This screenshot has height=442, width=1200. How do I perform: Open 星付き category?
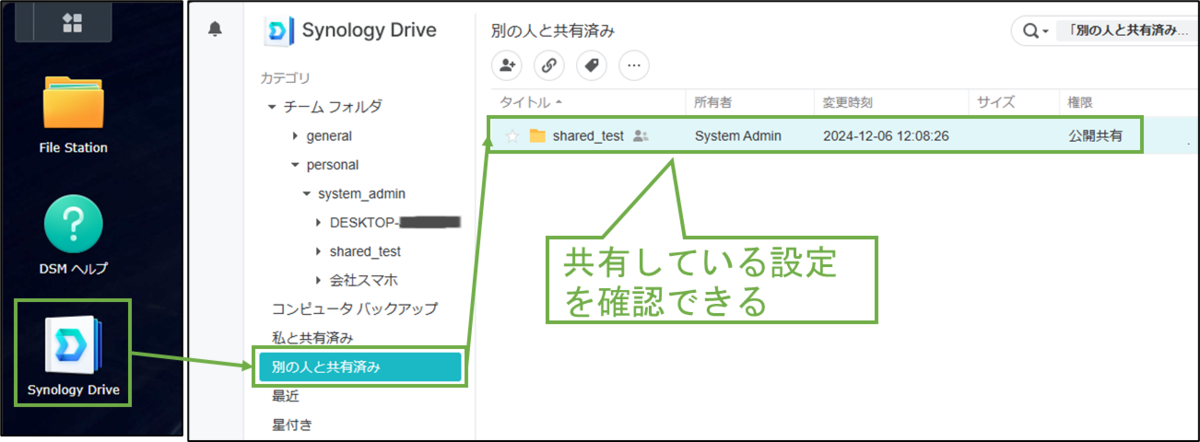(x=292, y=425)
